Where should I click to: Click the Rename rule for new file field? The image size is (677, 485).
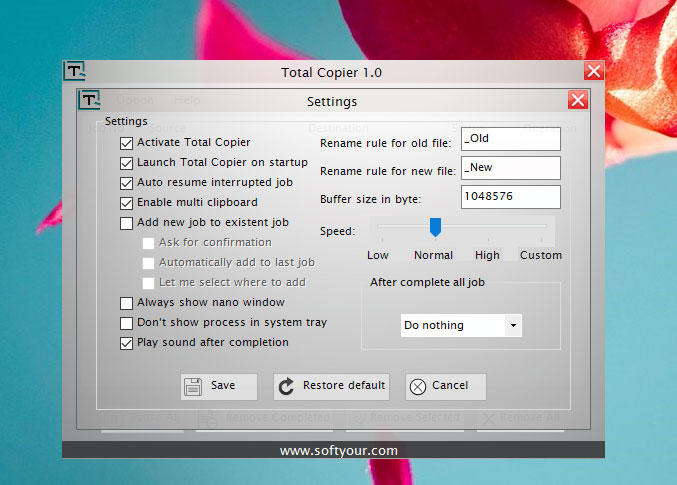pyautogui.click(x=510, y=168)
